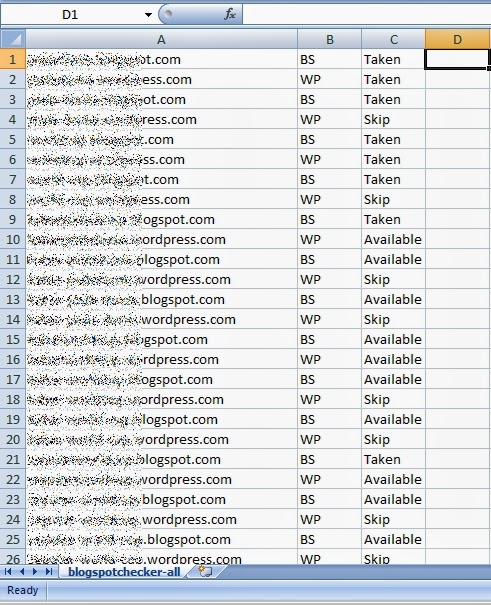Click cell C12 containing Skip
The image size is (491, 605).
click(x=393, y=279)
